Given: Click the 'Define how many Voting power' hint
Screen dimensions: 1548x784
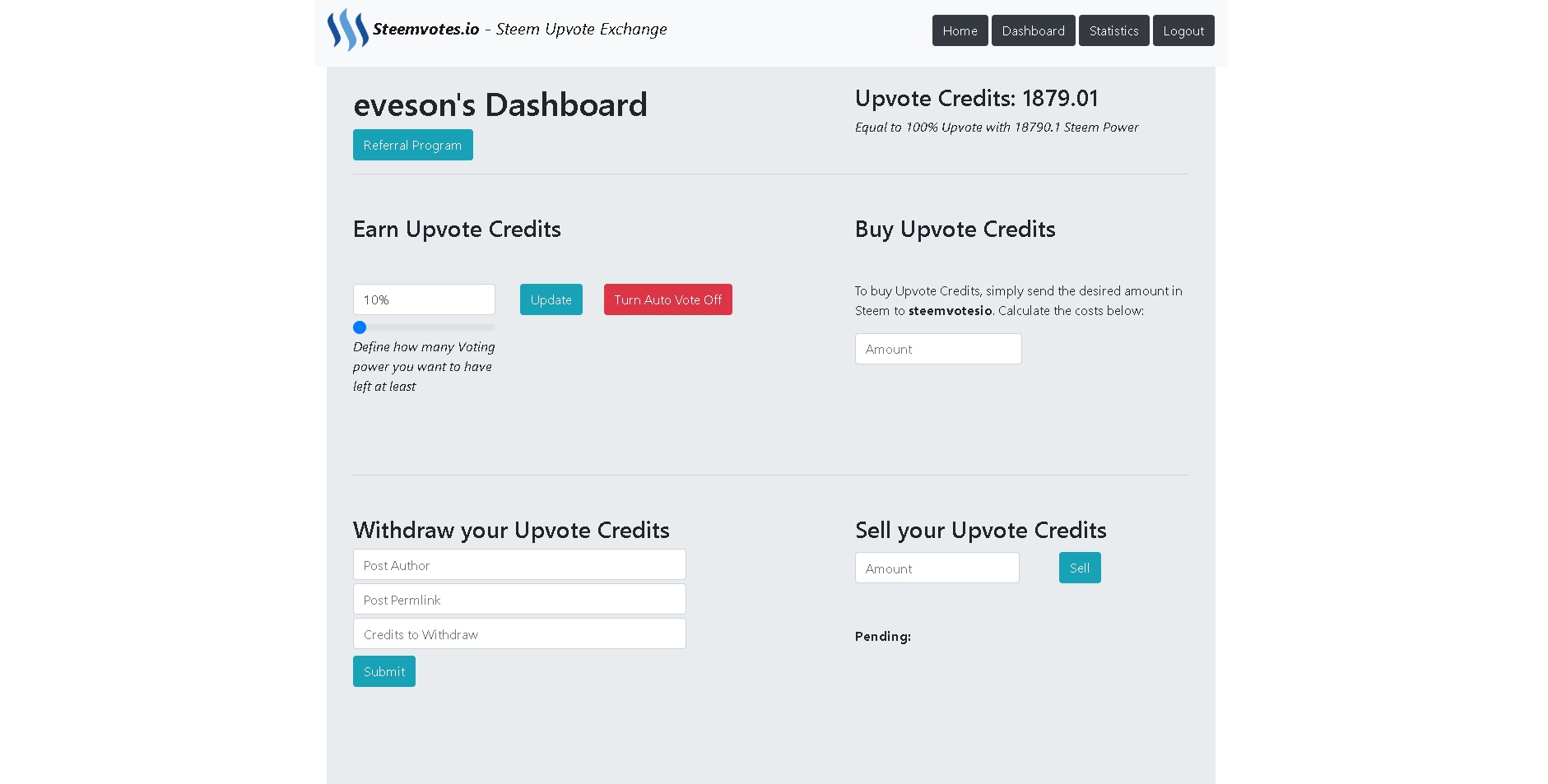Looking at the screenshot, I should [x=424, y=367].
